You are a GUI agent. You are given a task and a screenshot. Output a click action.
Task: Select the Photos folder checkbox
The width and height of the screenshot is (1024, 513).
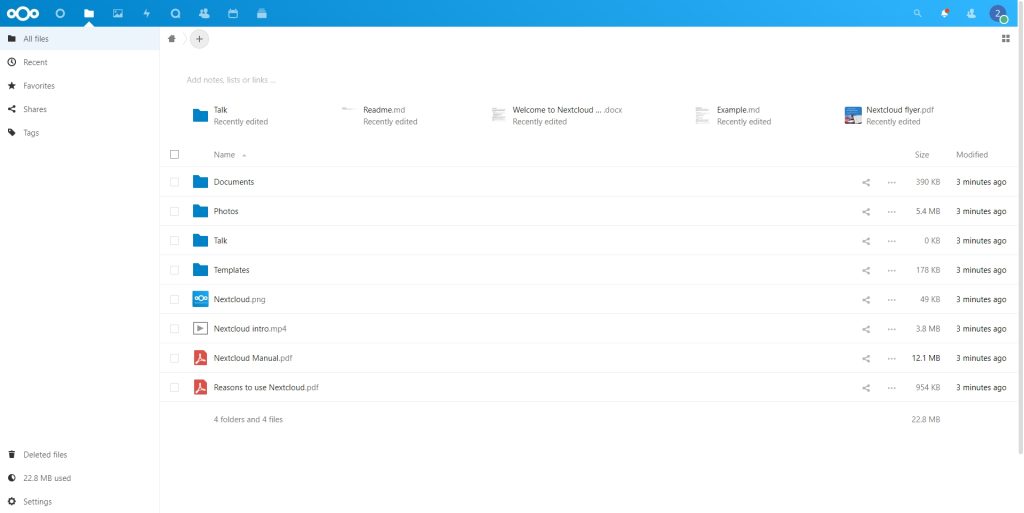[174, 211]
